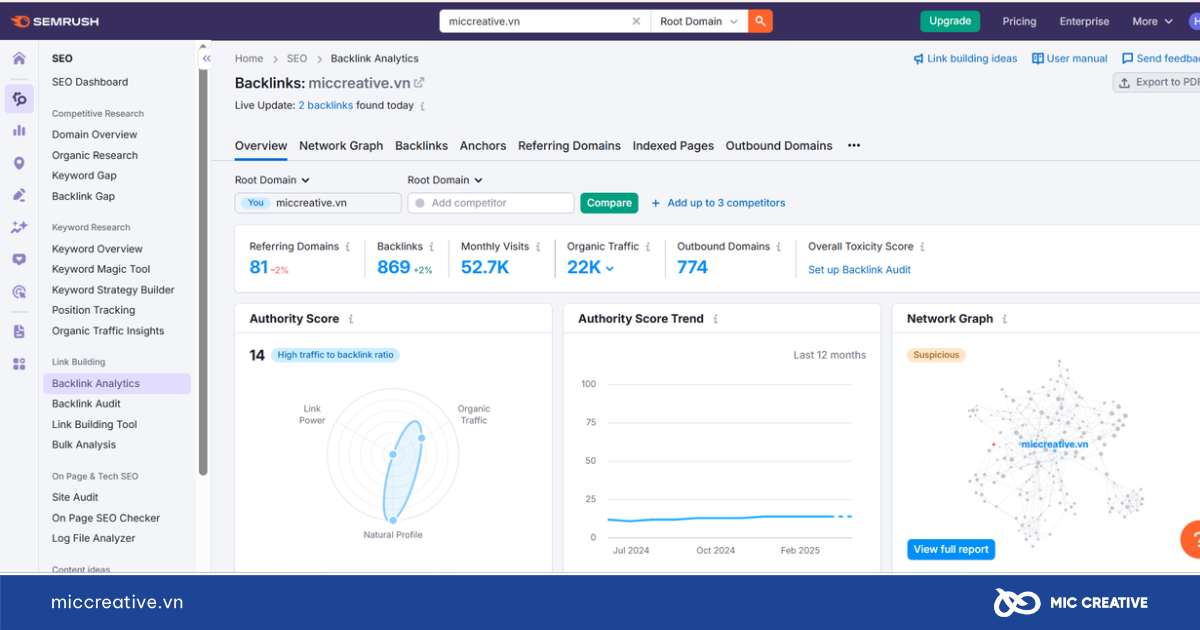This screenshot has height=630, width=1200.
Task: Click SEO breadcrumb link
Action: pos(297,59)
